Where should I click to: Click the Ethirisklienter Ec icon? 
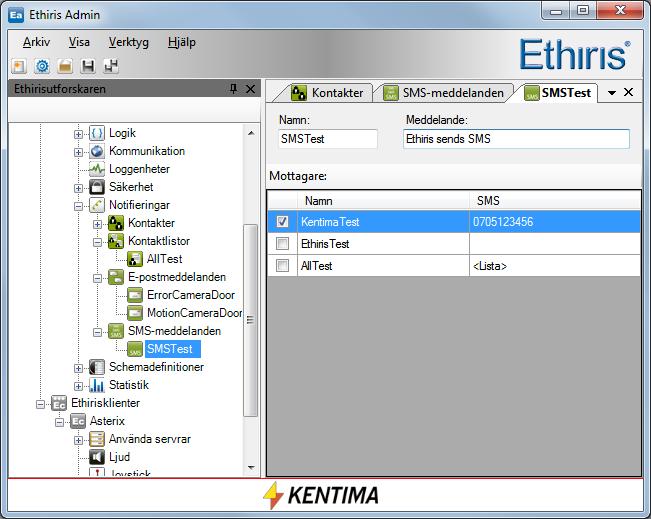click(x=59, y=403)
